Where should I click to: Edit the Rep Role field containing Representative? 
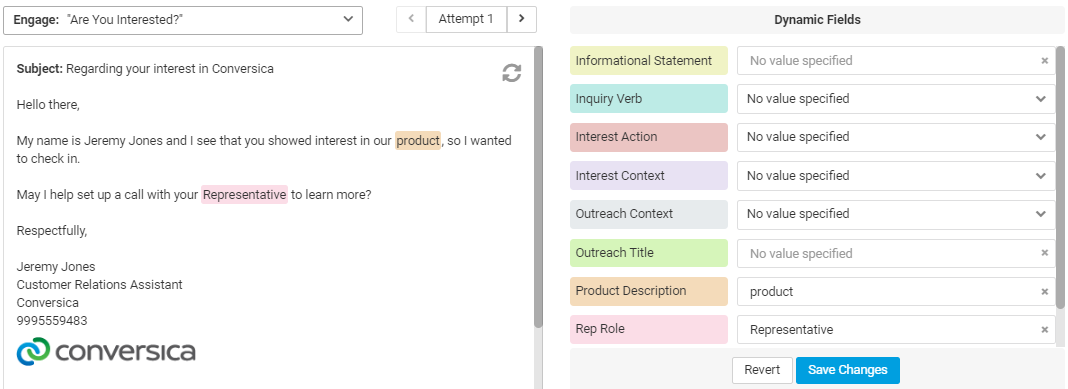coord(896,330)
